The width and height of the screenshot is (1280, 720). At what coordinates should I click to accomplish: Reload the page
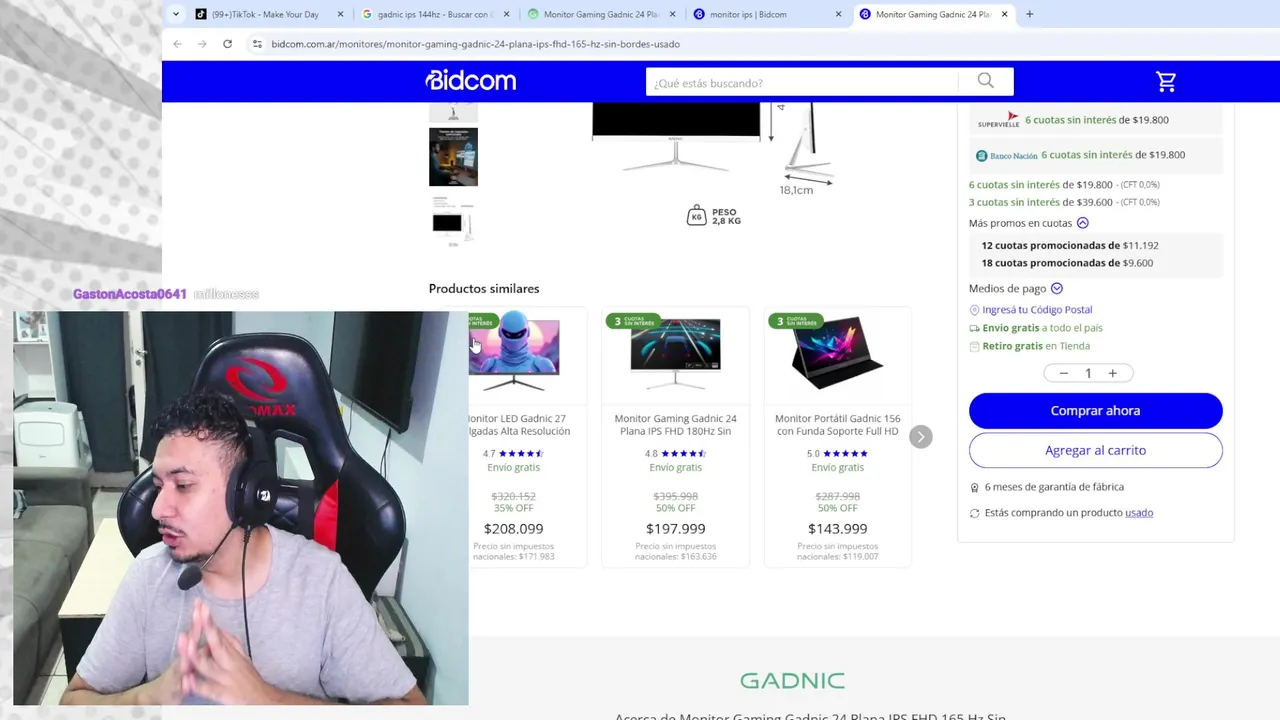click(227, 44)
